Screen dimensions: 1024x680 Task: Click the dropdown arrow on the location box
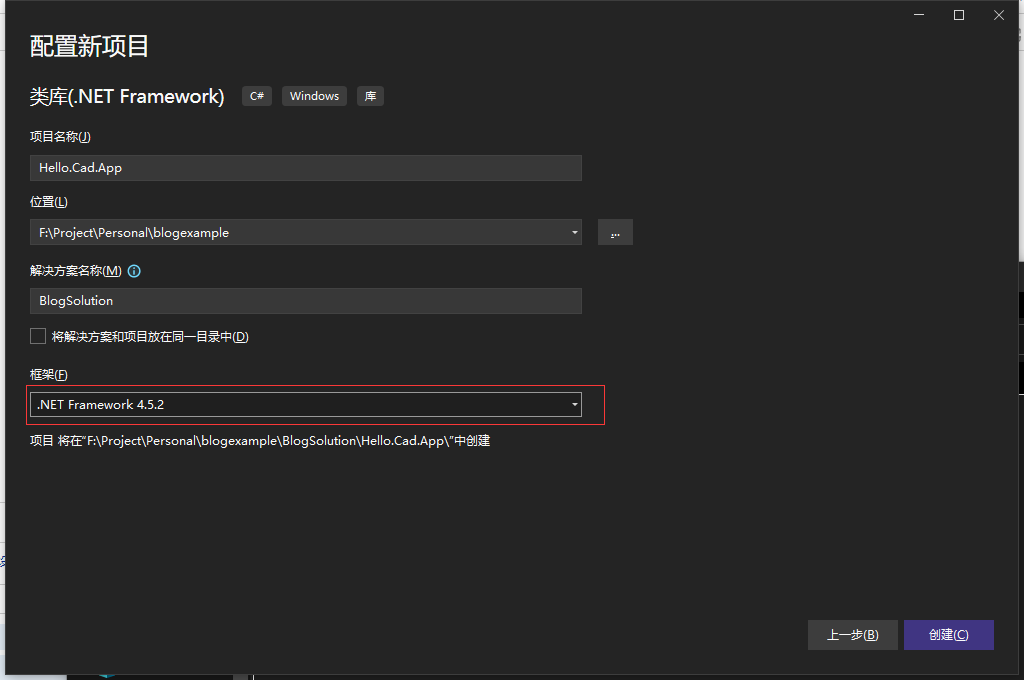pyautogui.click(x=574, y=231)
